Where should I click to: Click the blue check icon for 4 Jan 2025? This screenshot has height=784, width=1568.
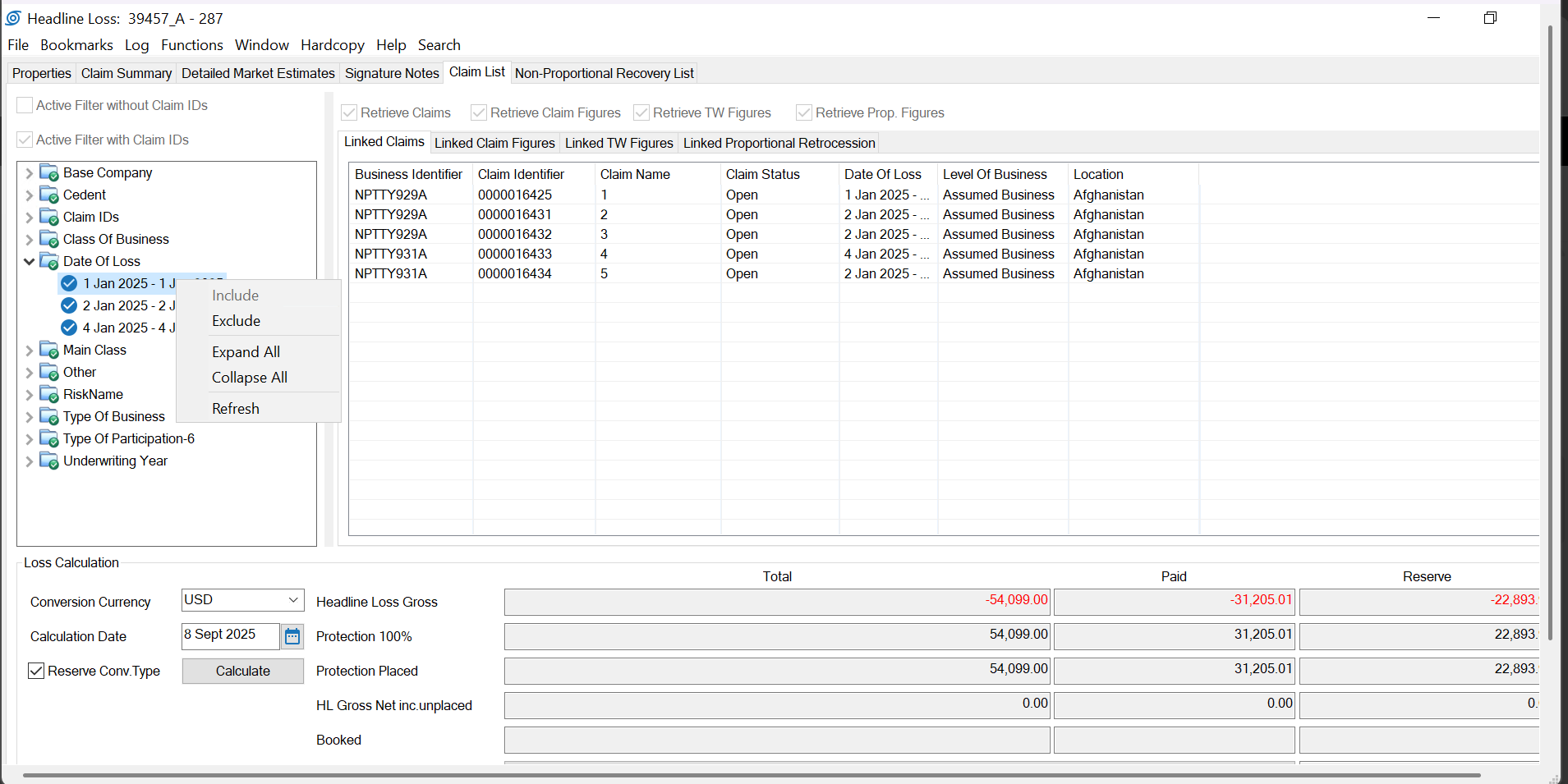(x=70, y=328)
